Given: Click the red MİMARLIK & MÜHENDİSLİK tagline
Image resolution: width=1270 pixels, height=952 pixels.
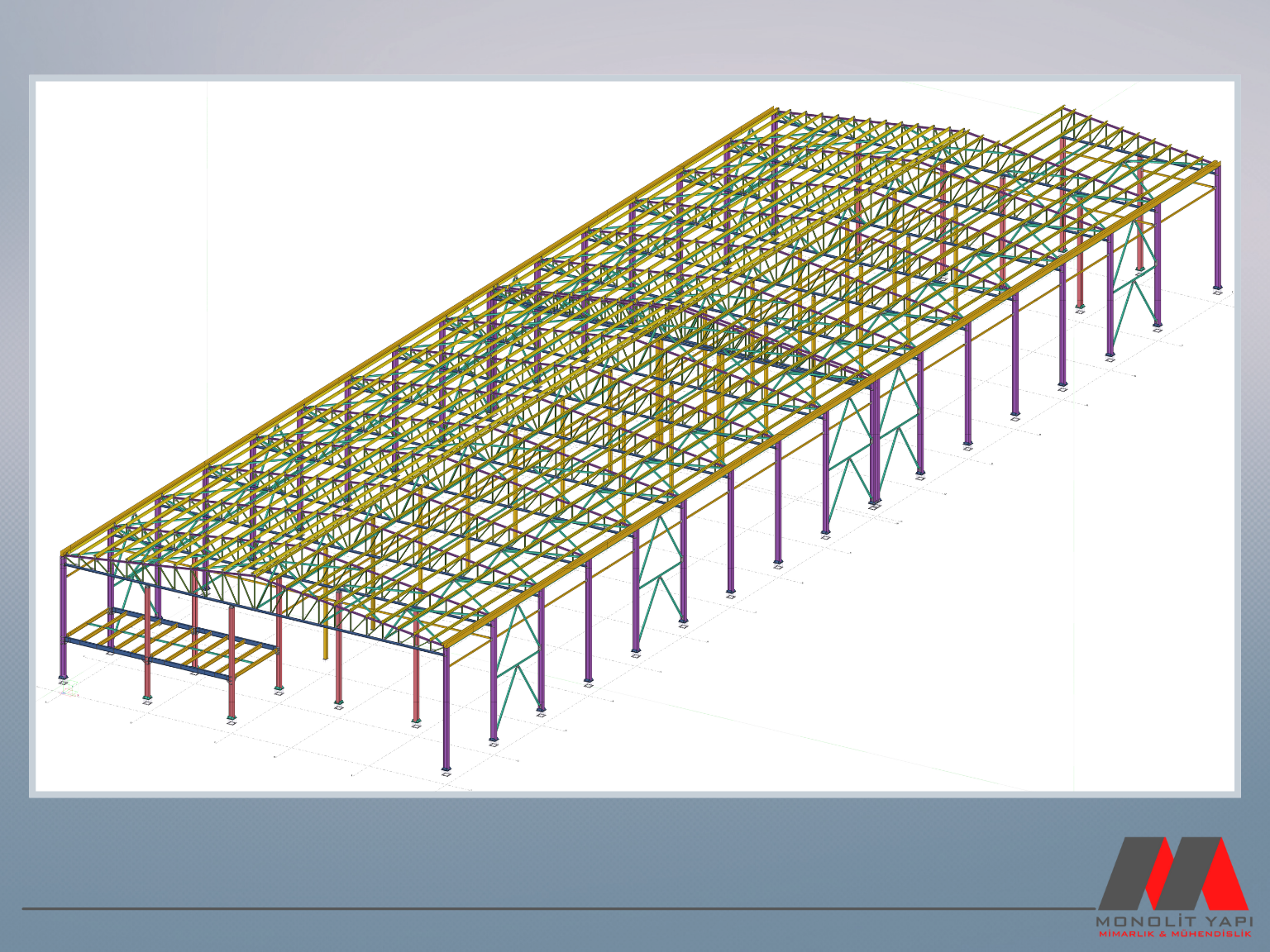Looking at the screenshot, I should 1174,934.
